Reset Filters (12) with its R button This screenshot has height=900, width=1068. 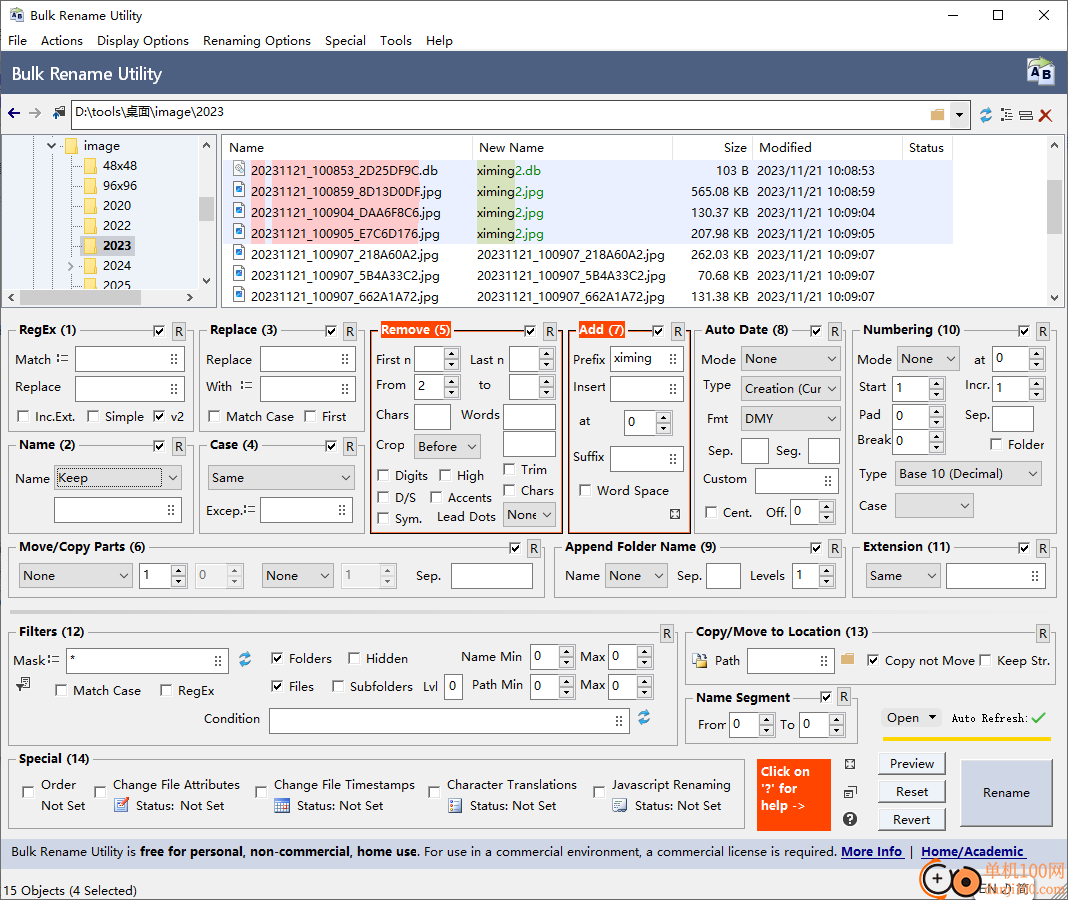click(x=667, y=634)
